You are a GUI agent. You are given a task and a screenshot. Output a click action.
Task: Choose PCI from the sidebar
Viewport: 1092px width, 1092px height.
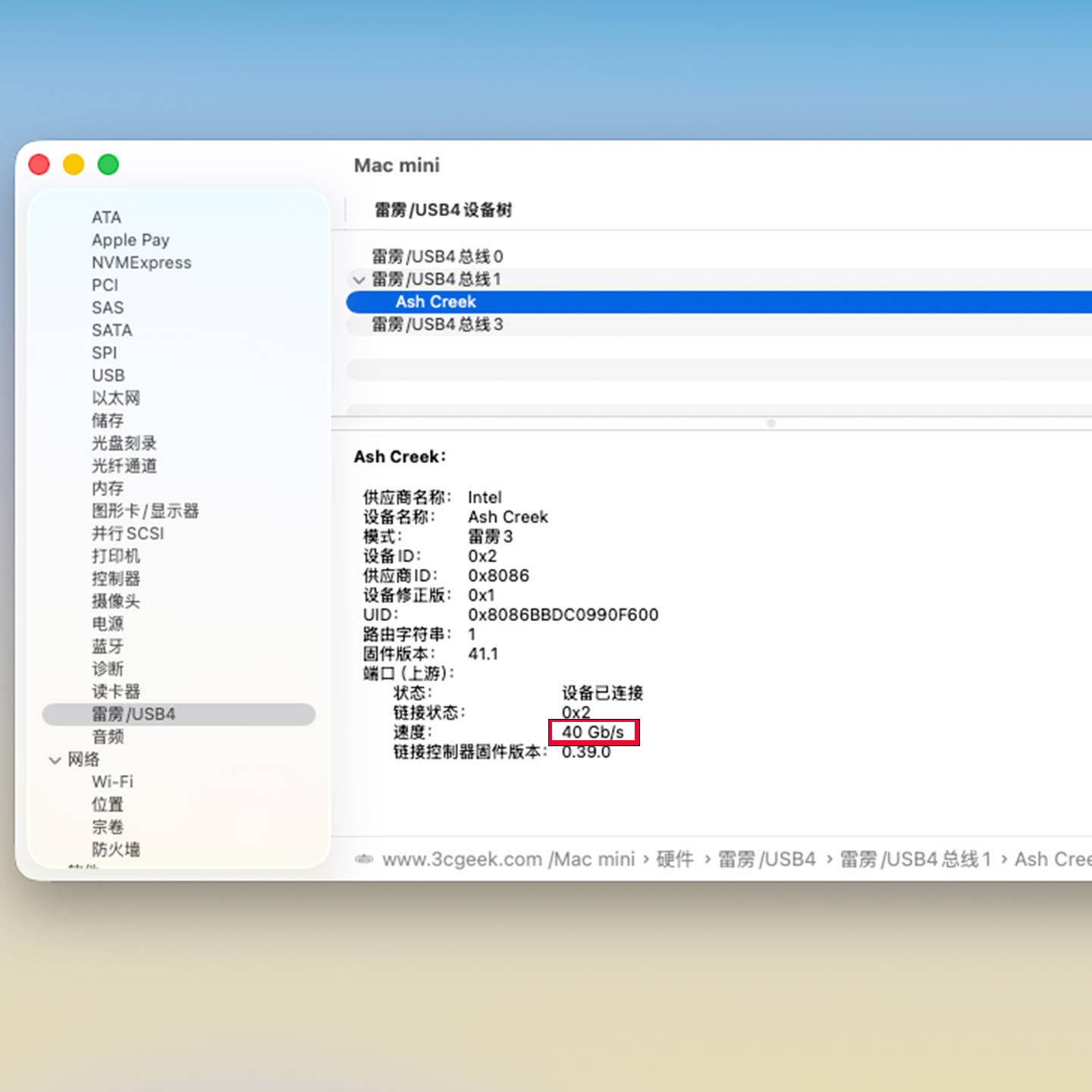105,285
